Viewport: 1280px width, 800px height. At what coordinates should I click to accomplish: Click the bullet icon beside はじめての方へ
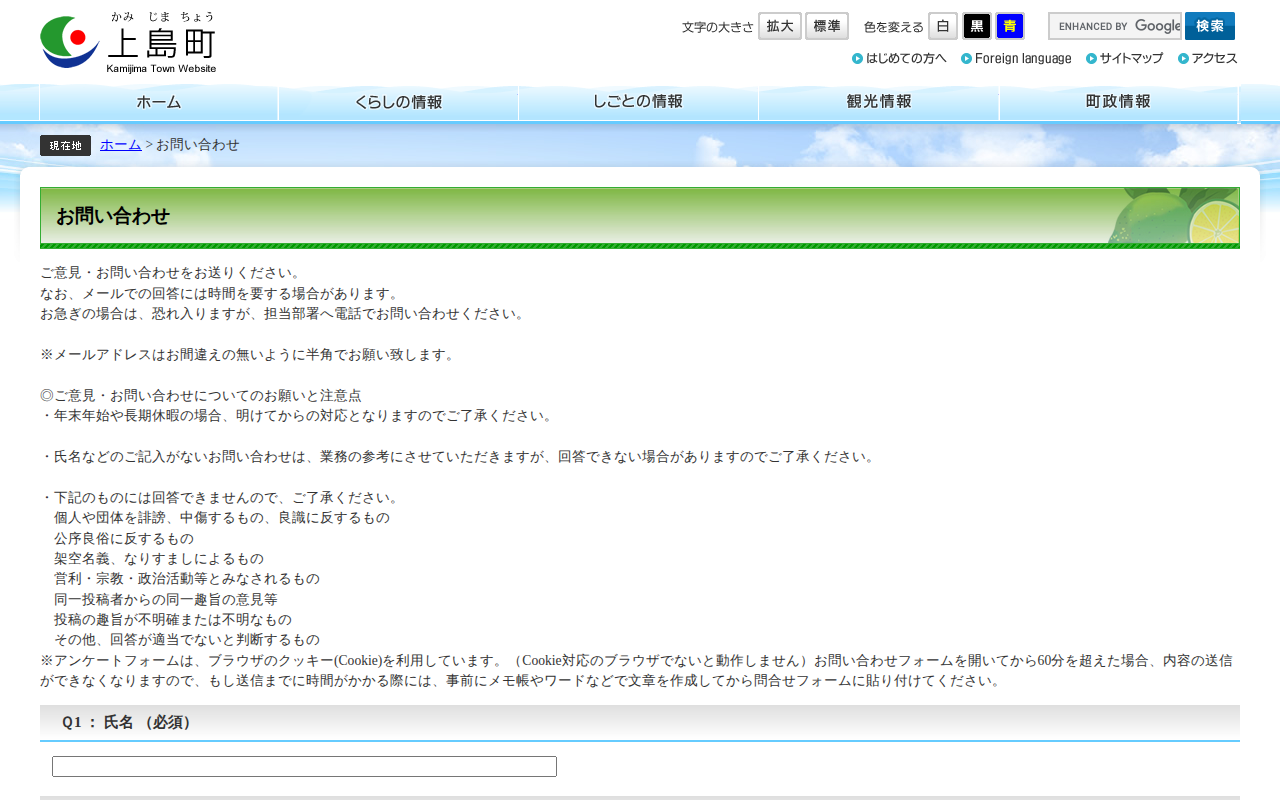[858, 58]
